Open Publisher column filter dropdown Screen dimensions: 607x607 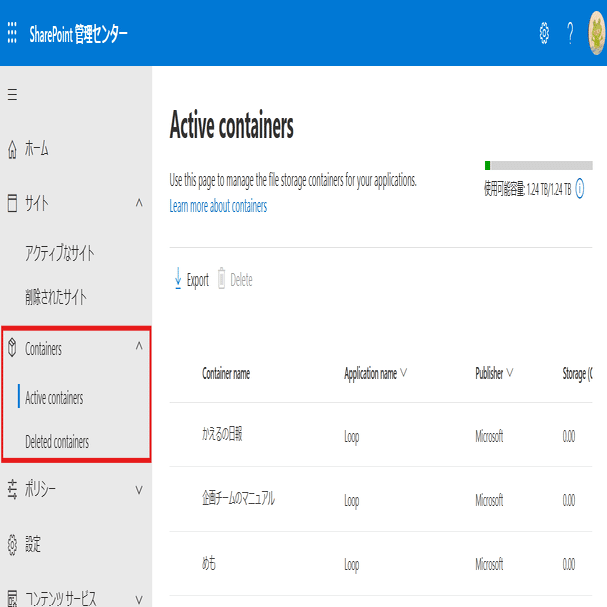coord(510,373)
